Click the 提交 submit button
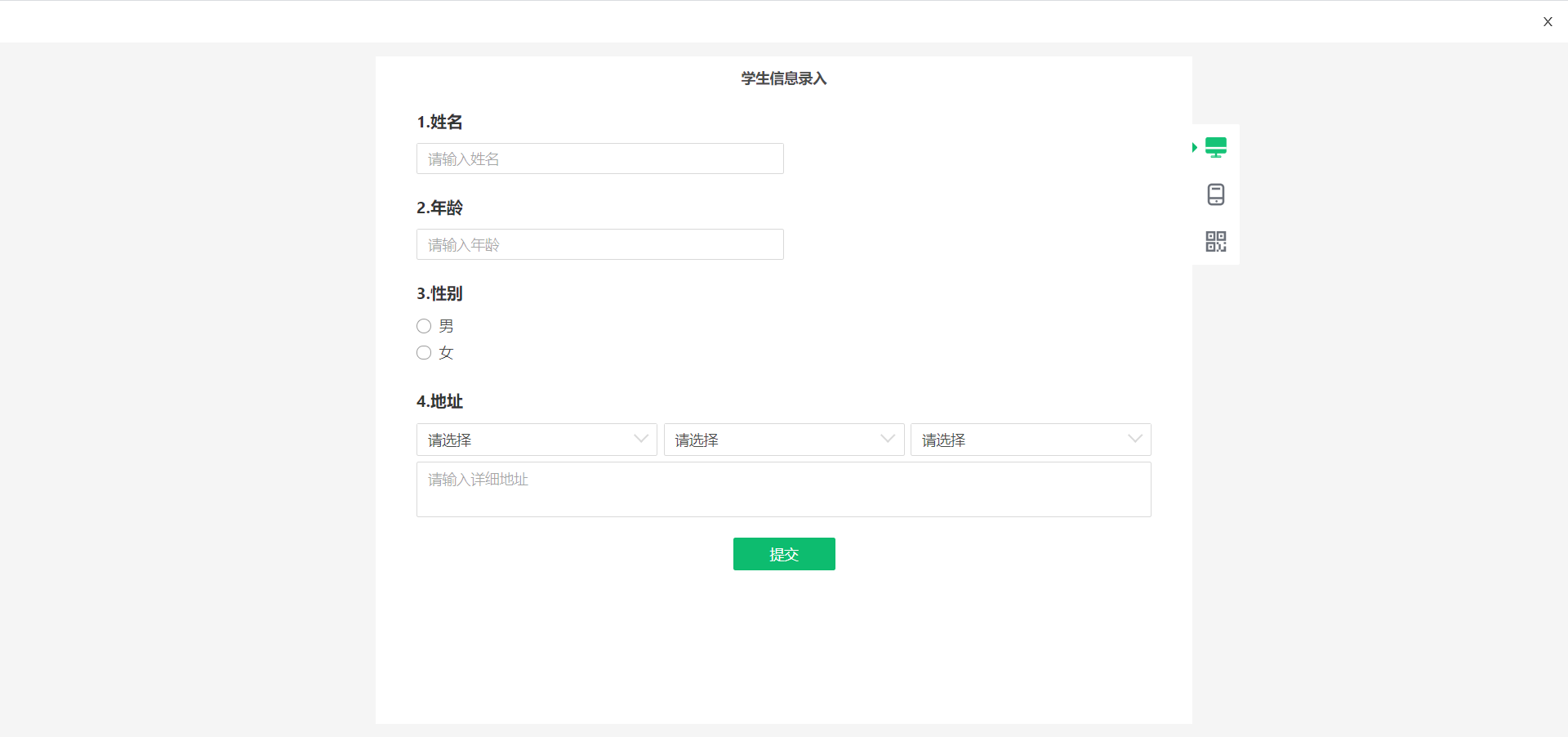The height and width of the screenshot is (737, 1568). click(x=784, y=554)
